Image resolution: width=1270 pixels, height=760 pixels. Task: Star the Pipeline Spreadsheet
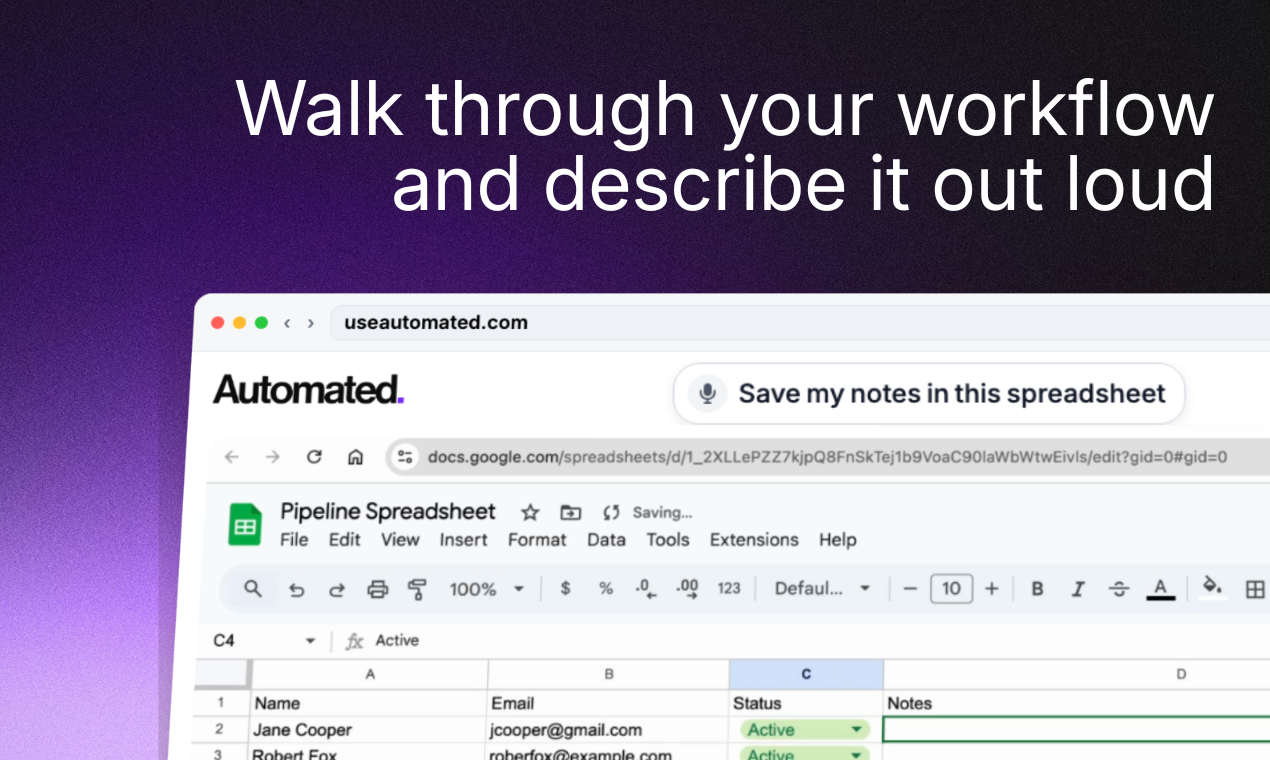529,512
